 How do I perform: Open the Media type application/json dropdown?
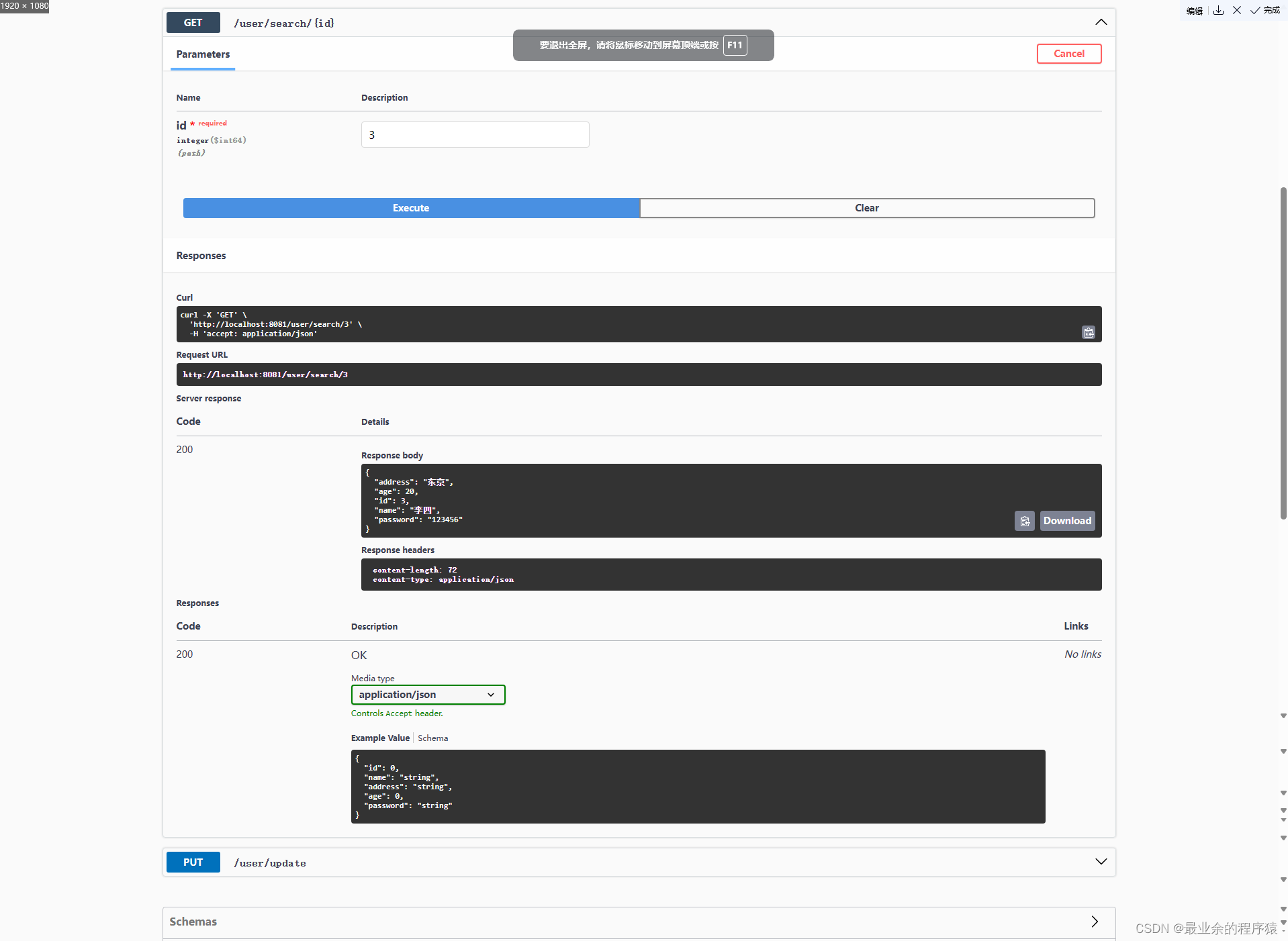coord(428,695)
